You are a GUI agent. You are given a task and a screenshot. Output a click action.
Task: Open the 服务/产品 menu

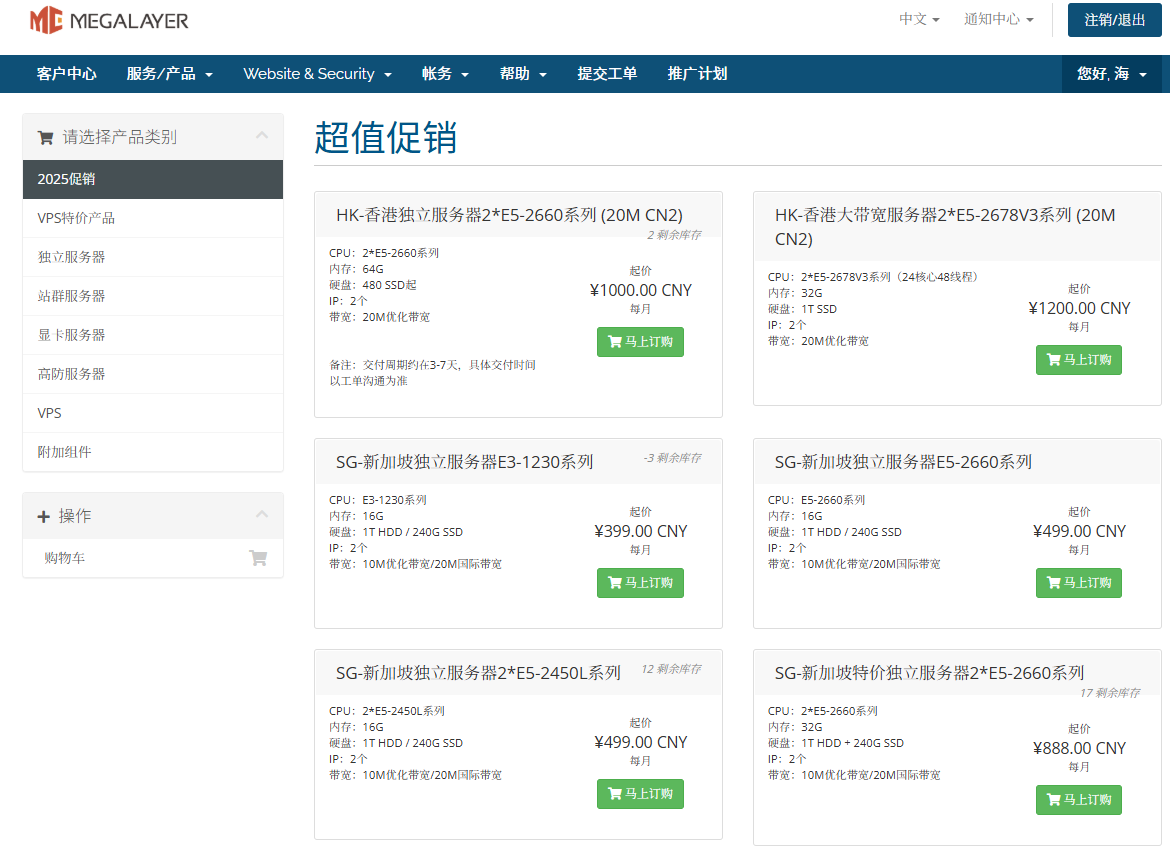[x=169, y=74]
